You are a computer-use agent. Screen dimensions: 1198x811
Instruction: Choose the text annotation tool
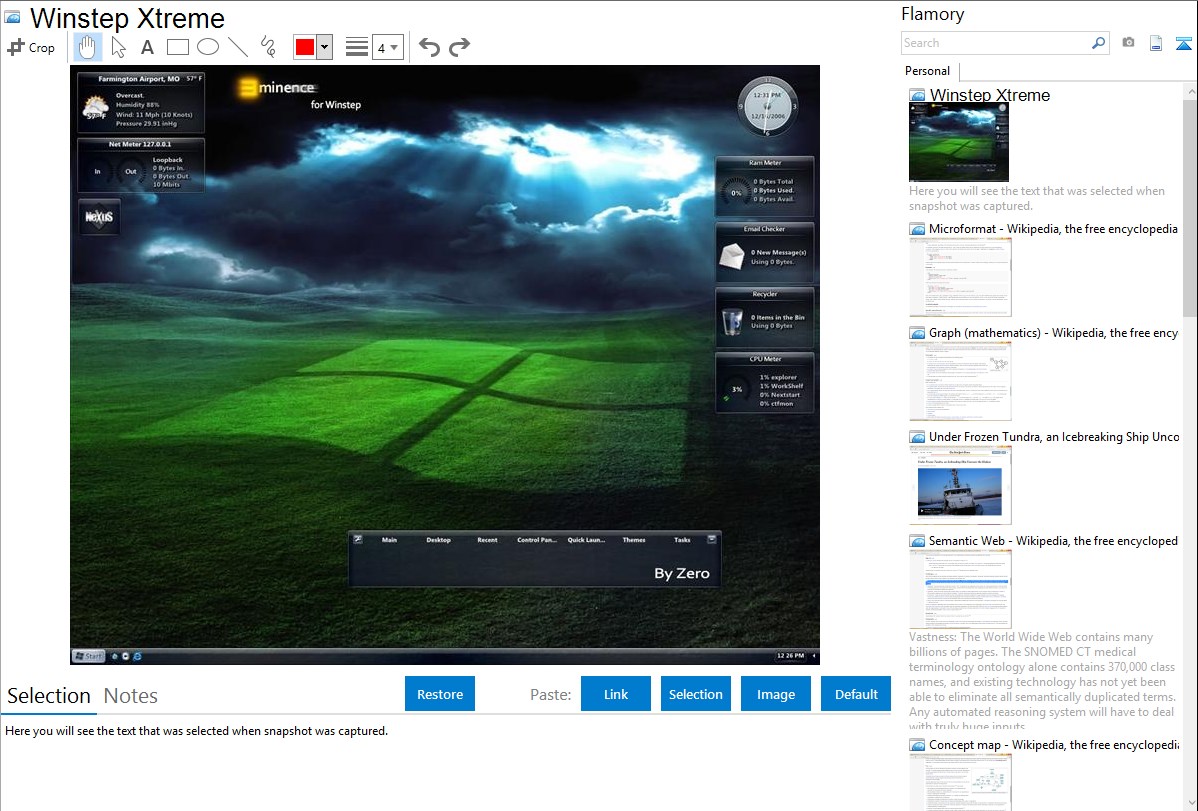147,47
